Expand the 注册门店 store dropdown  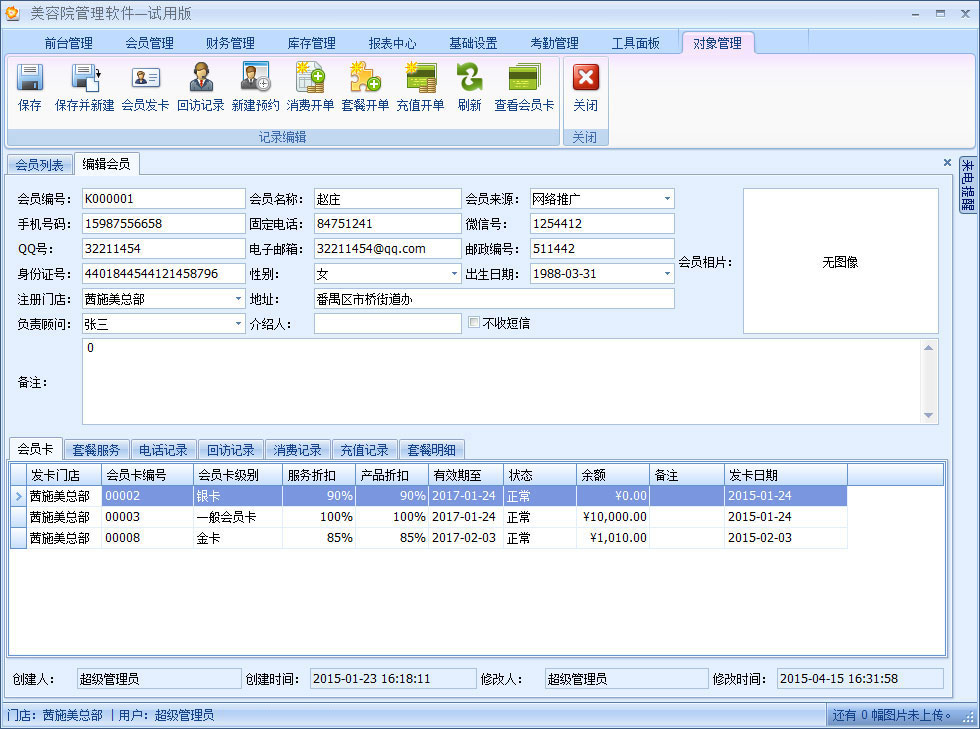238,299
